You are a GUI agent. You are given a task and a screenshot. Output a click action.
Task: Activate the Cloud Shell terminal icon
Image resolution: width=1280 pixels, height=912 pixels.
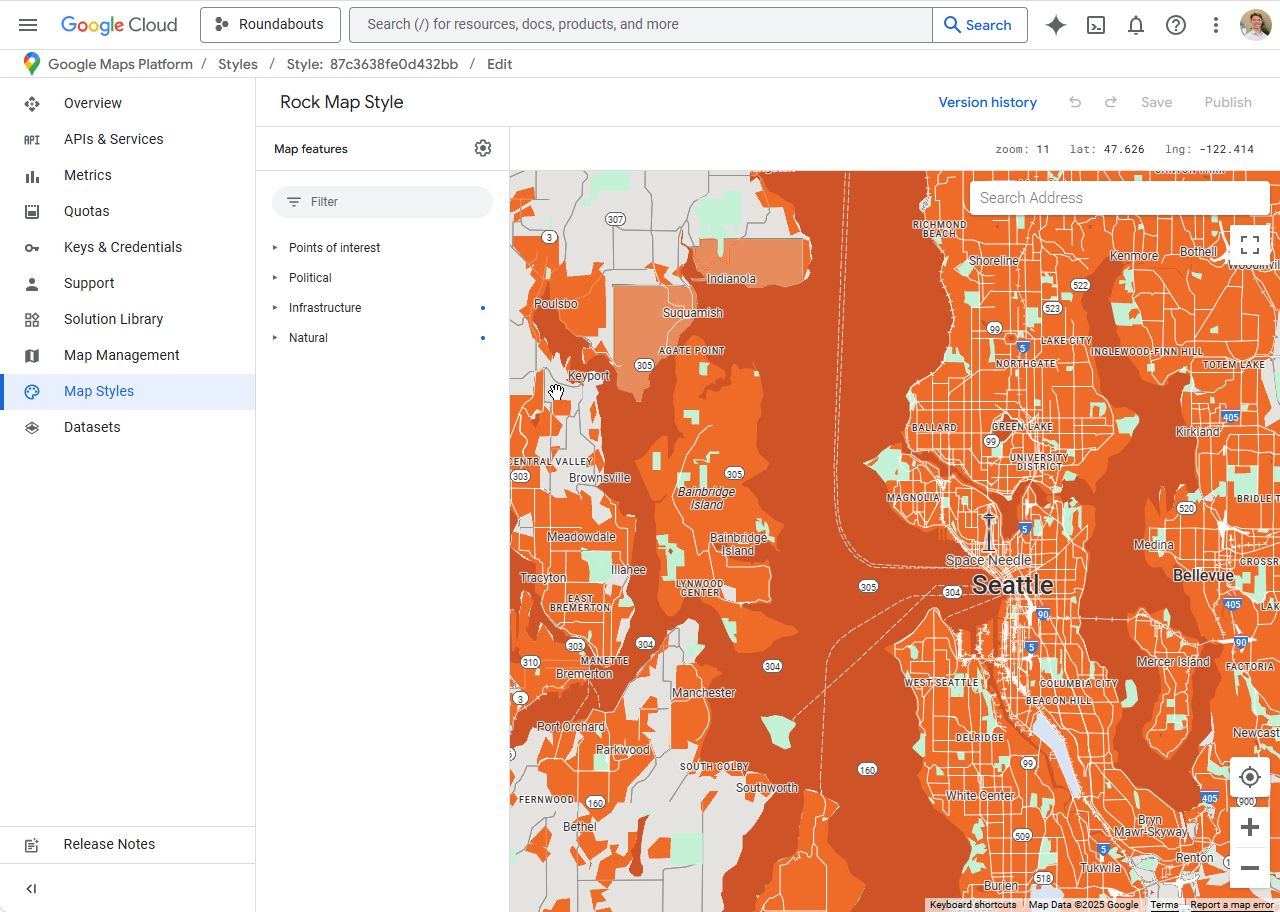1096,25
